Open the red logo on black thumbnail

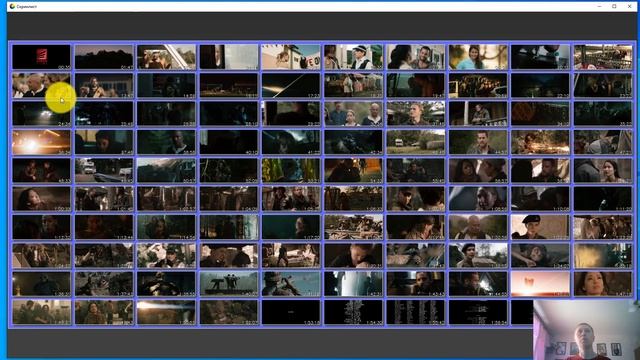point(41,57)
